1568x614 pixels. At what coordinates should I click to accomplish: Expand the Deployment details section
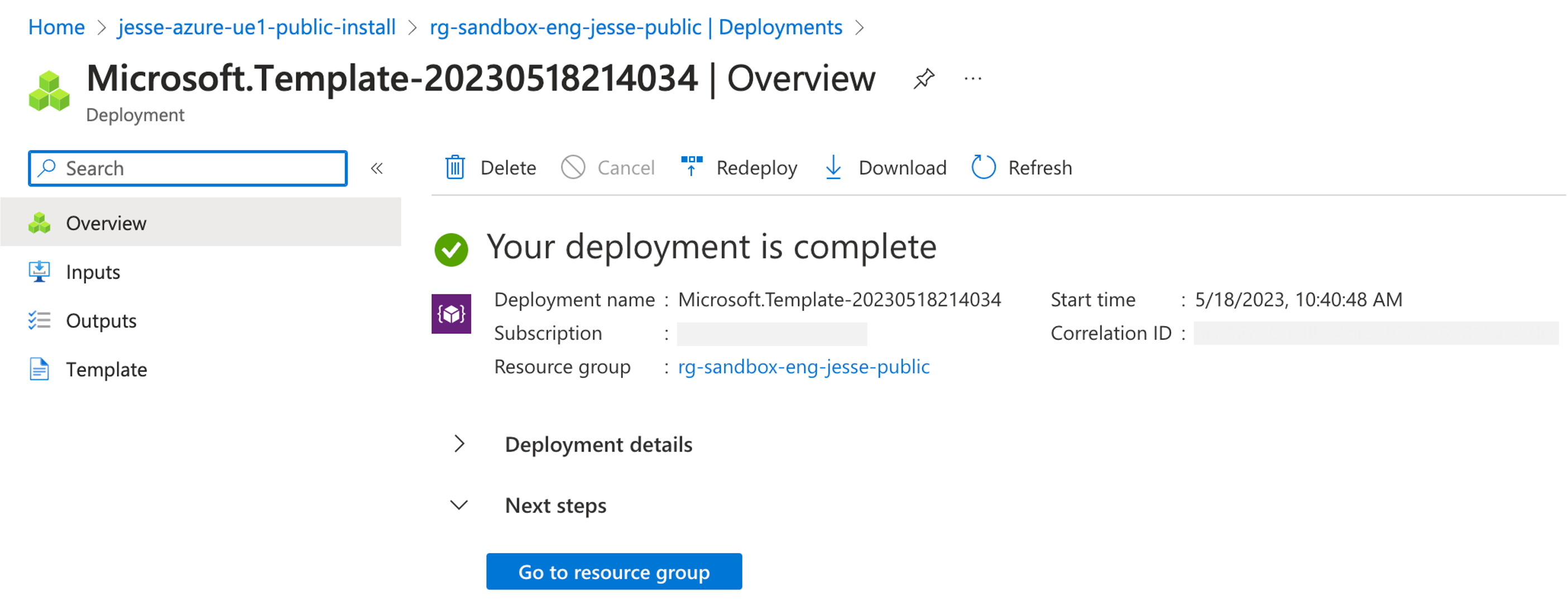459,444
